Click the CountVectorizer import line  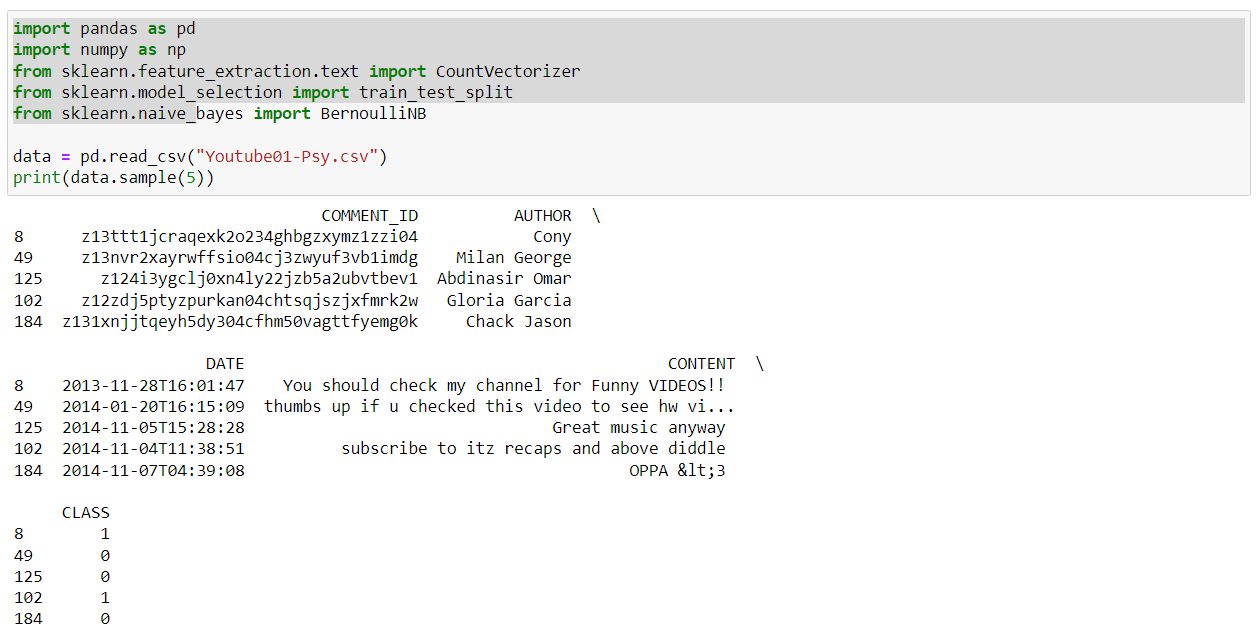point(296,71)
